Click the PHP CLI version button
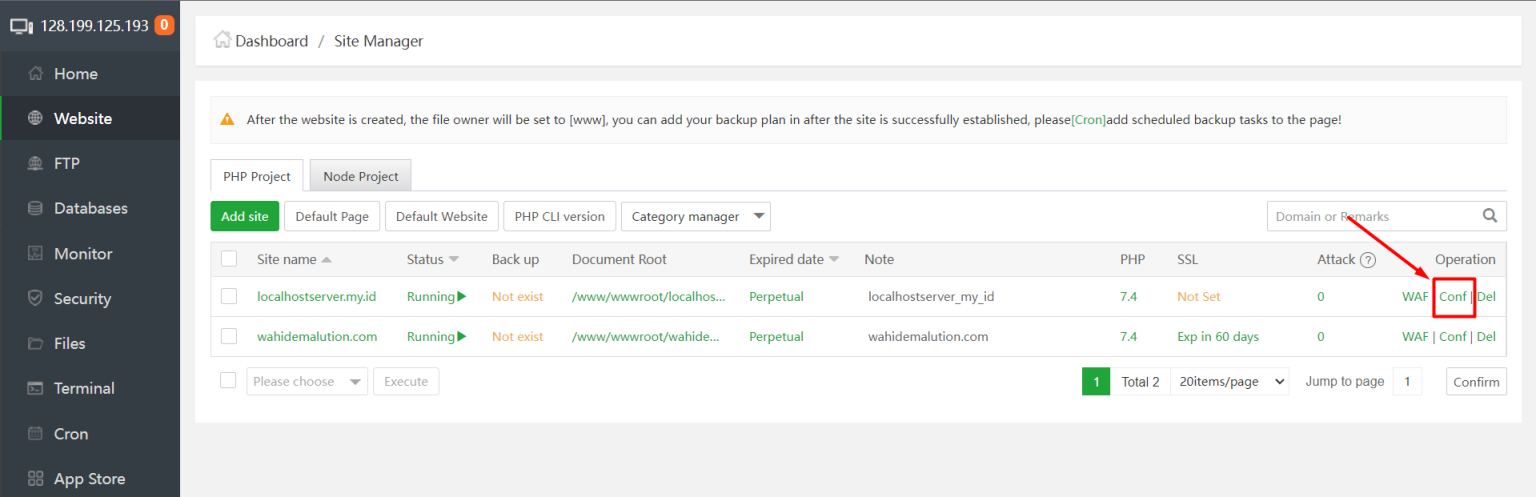Image resolution: width=1536 pixels, height=497 pixels. coord(560,216)
